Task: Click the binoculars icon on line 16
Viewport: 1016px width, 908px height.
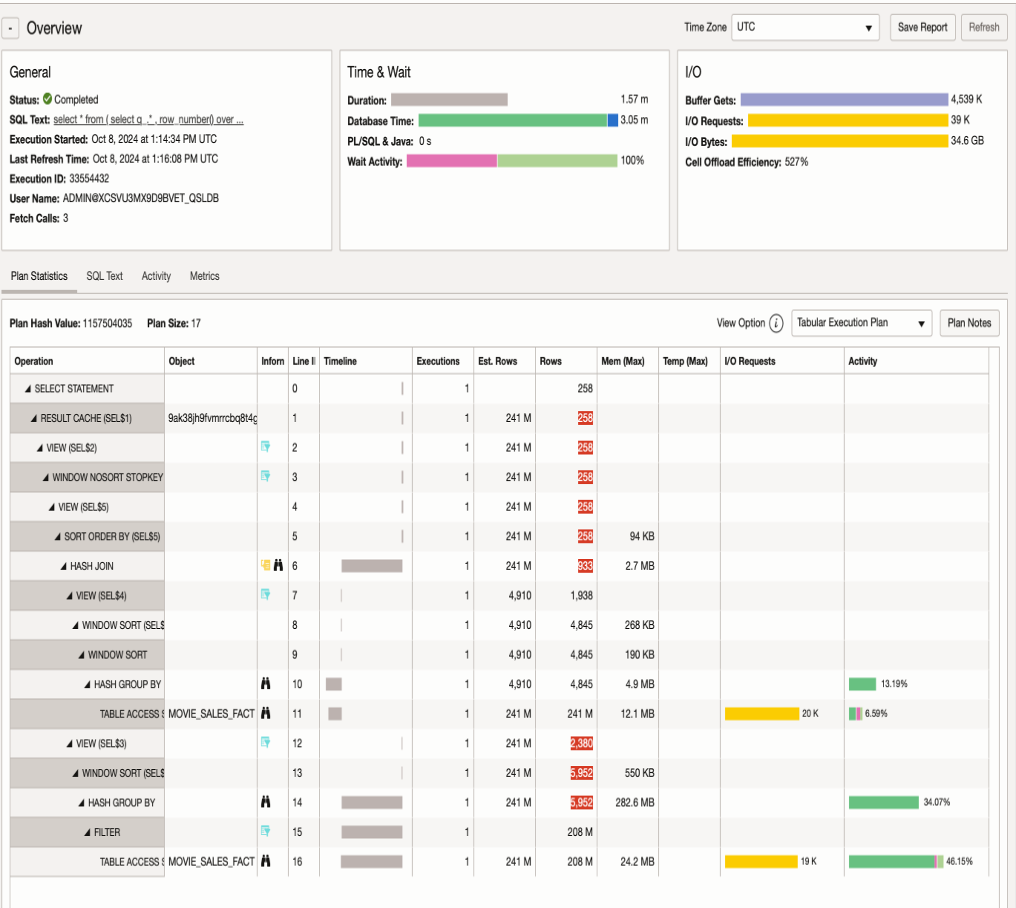Action: (x=266, y=861)
